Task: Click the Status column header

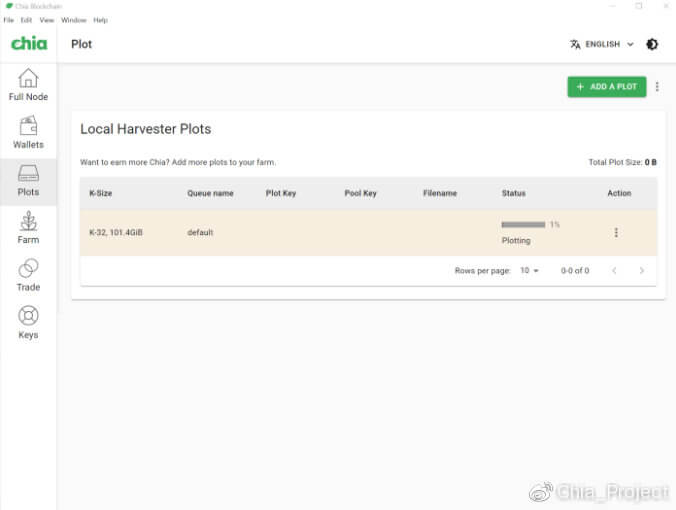Action: (x=513, y=193)
